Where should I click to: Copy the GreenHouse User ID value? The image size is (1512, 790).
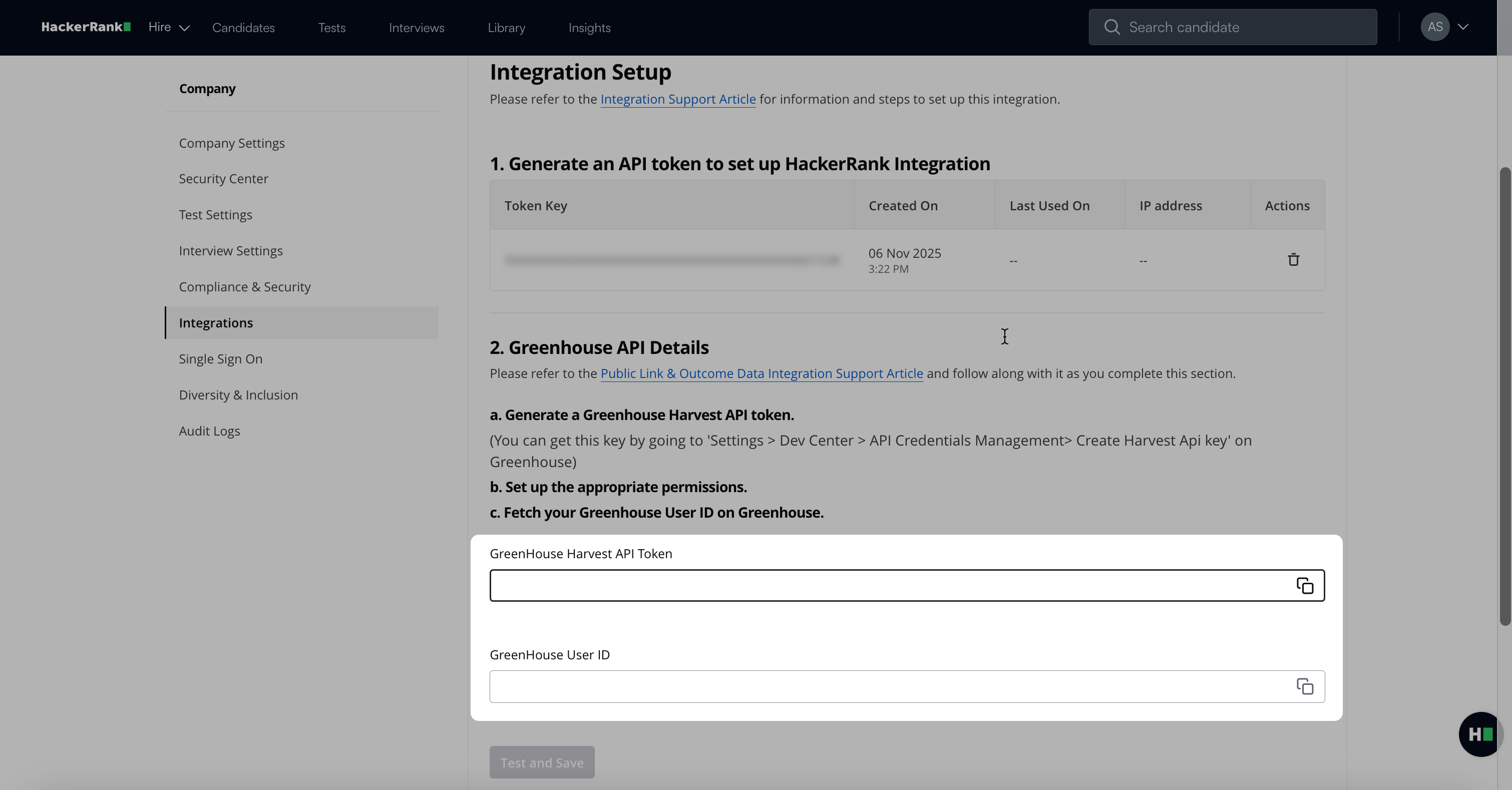tap(1304, 687)
